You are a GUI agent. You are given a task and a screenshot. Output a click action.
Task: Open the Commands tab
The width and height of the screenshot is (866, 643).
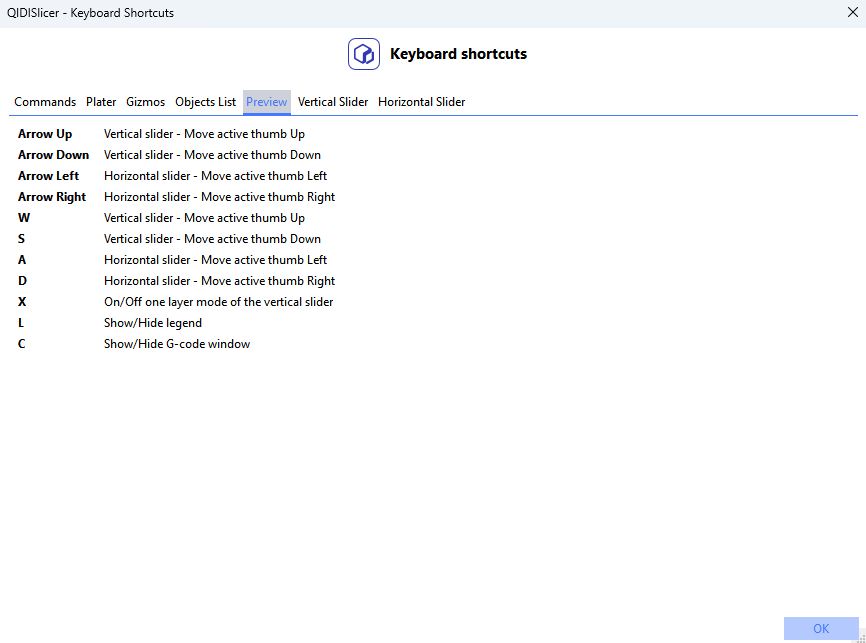pos(45,102)
